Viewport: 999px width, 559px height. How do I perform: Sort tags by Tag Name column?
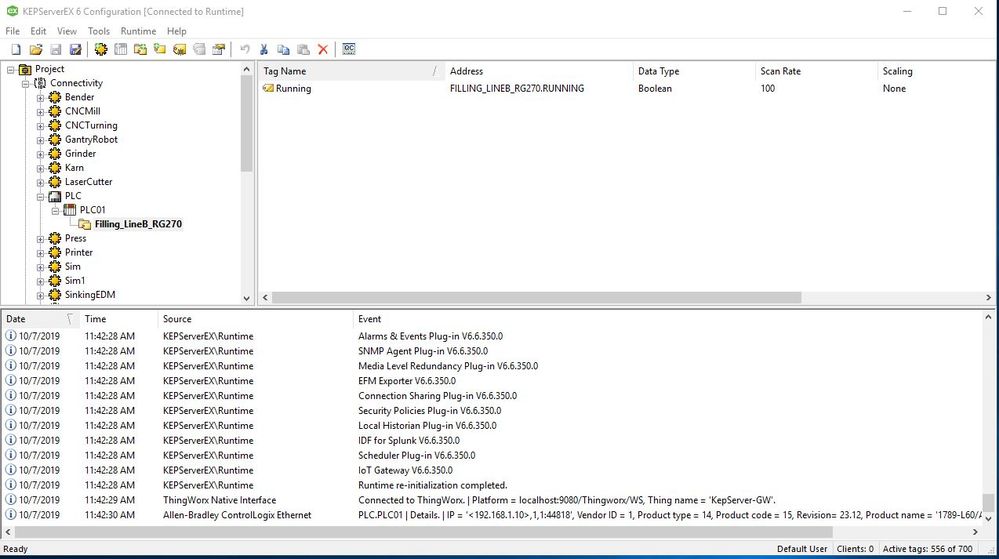coord(351,71)
